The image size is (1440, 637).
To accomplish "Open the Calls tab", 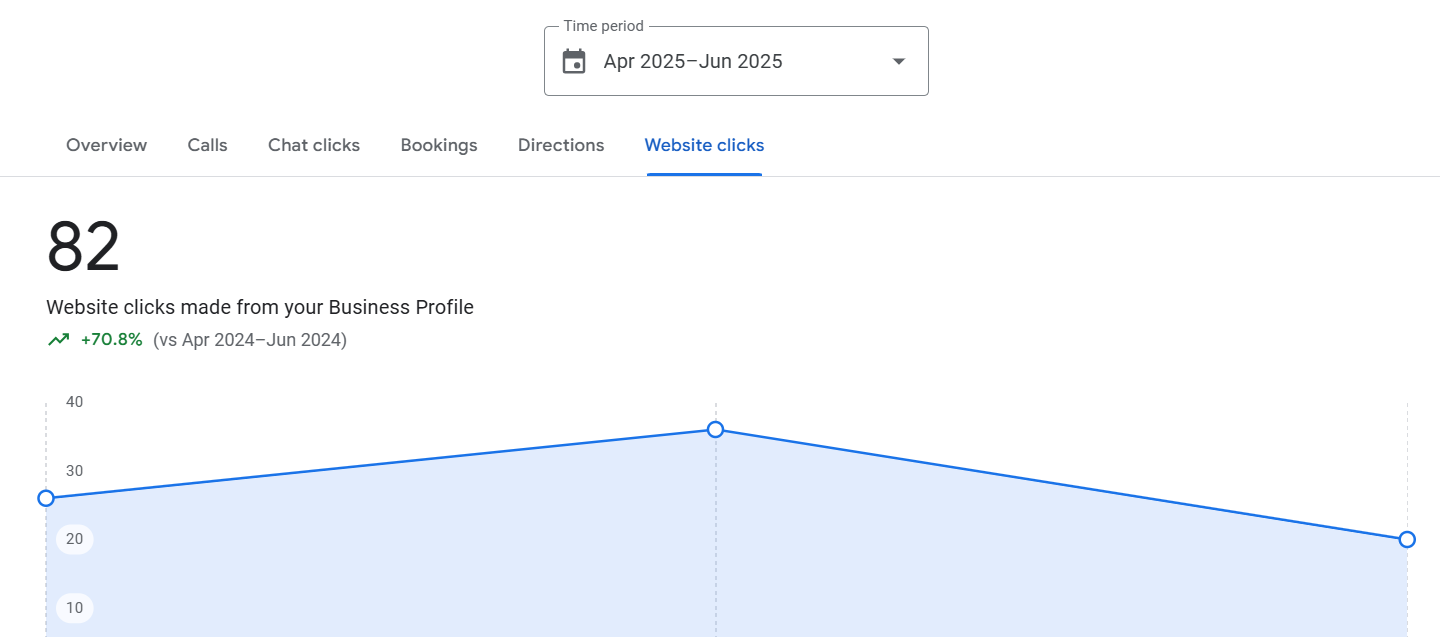I will coord(207,145).
